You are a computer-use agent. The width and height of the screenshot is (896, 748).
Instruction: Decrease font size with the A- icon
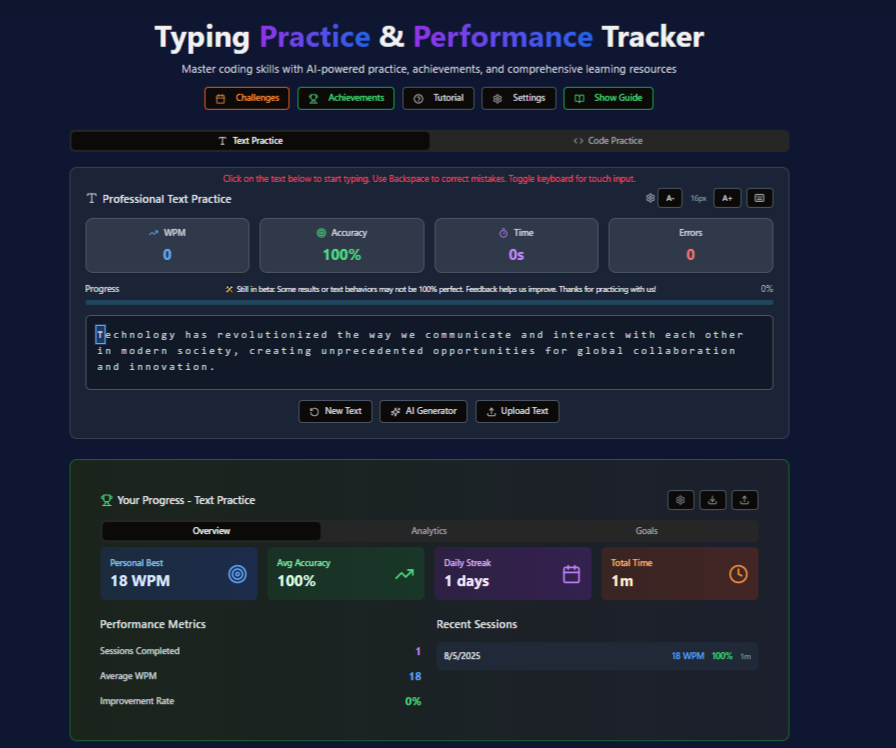point(670,198)
